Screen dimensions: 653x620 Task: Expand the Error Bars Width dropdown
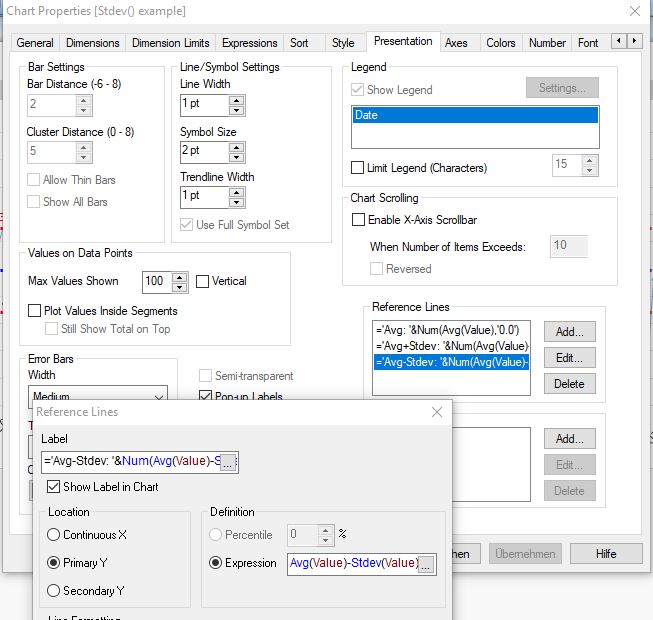[x=156, y=396]
